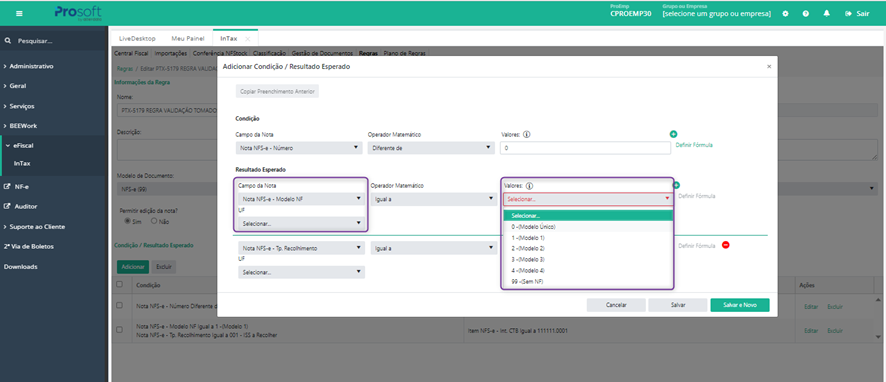The height and width of the screenshot is (382, 886).
Task: Click Cancelar button in dialog
Action: 616,305
